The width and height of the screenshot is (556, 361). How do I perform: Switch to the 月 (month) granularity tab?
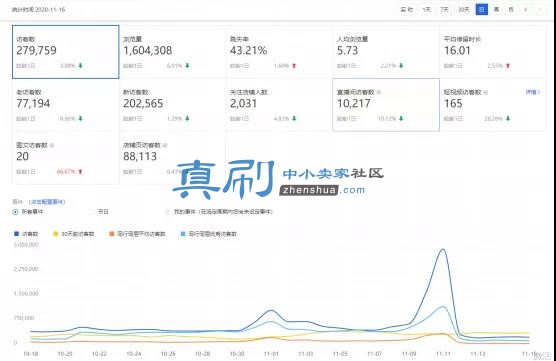pos(511,10)
